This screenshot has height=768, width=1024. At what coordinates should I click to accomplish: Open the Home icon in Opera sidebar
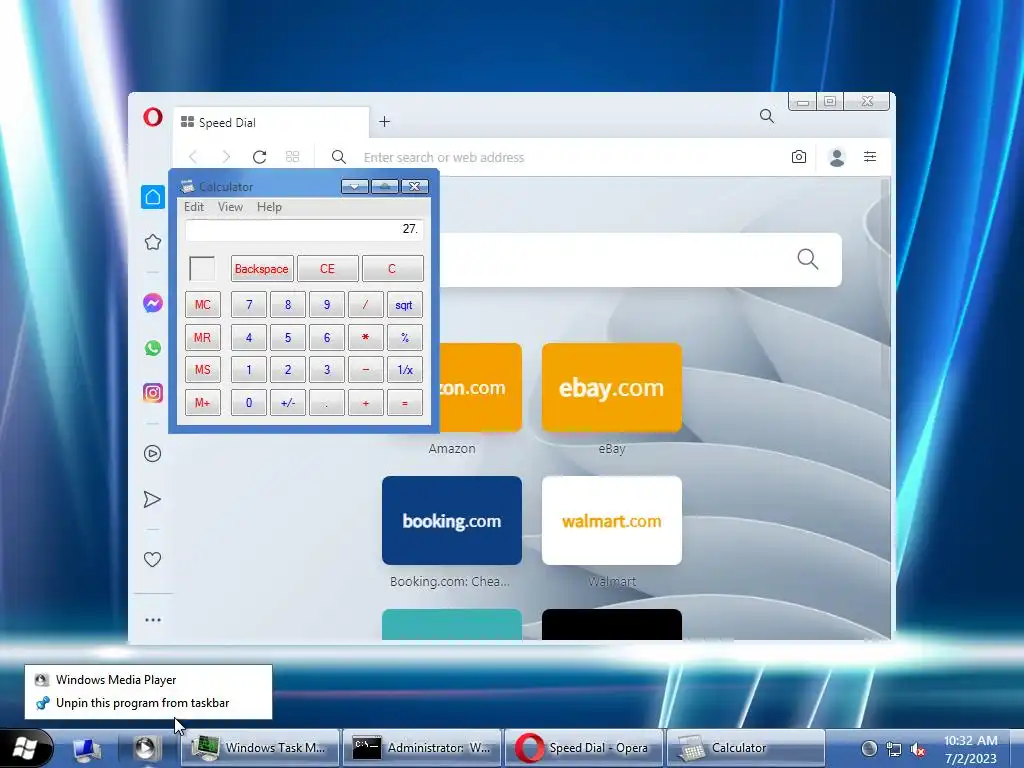(153, 197)
